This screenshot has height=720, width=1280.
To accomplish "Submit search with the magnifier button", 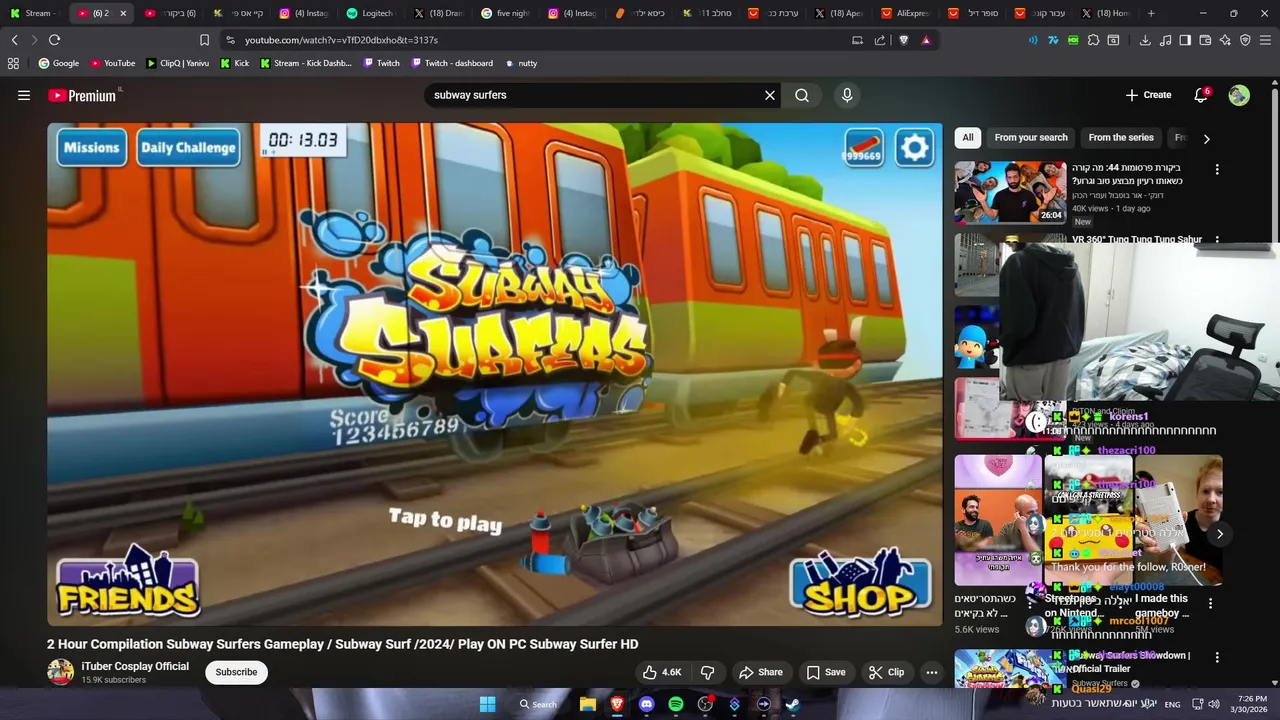I will (802, 95).
